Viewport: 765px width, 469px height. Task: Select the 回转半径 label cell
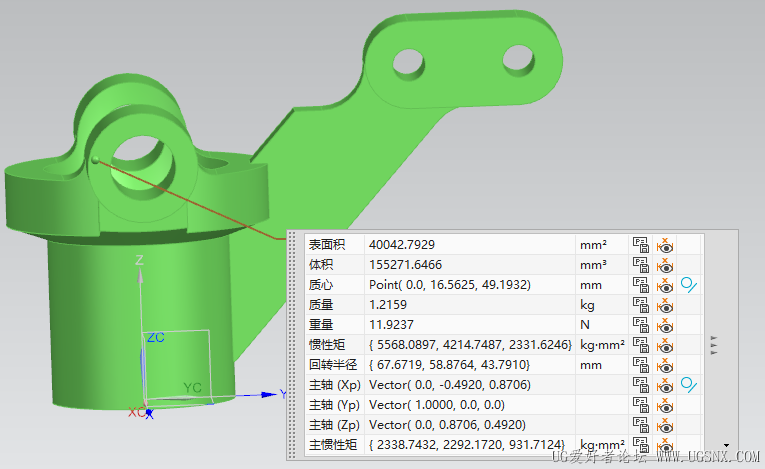pos(335,365)
